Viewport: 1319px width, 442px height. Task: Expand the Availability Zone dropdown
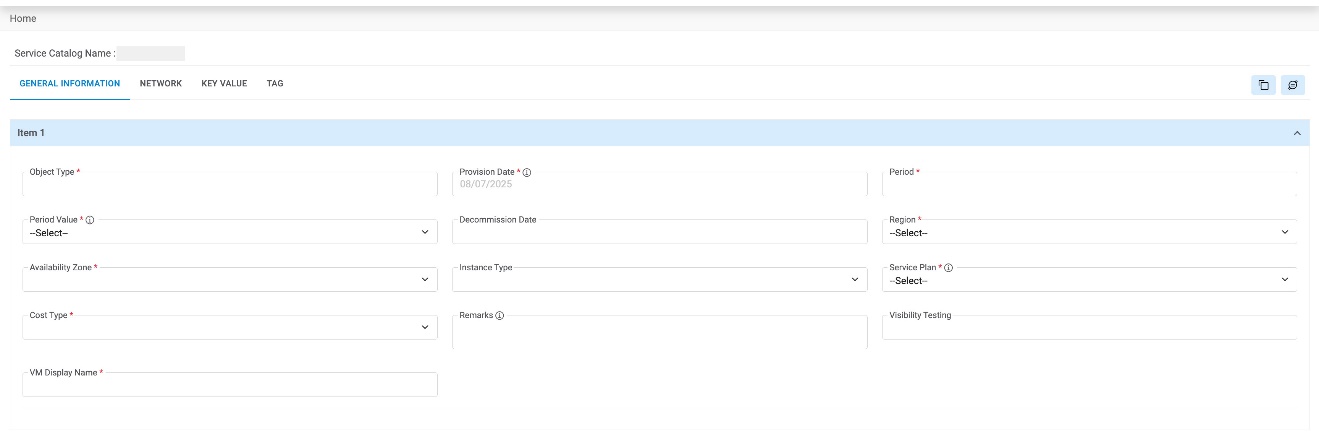coord(229,281)
